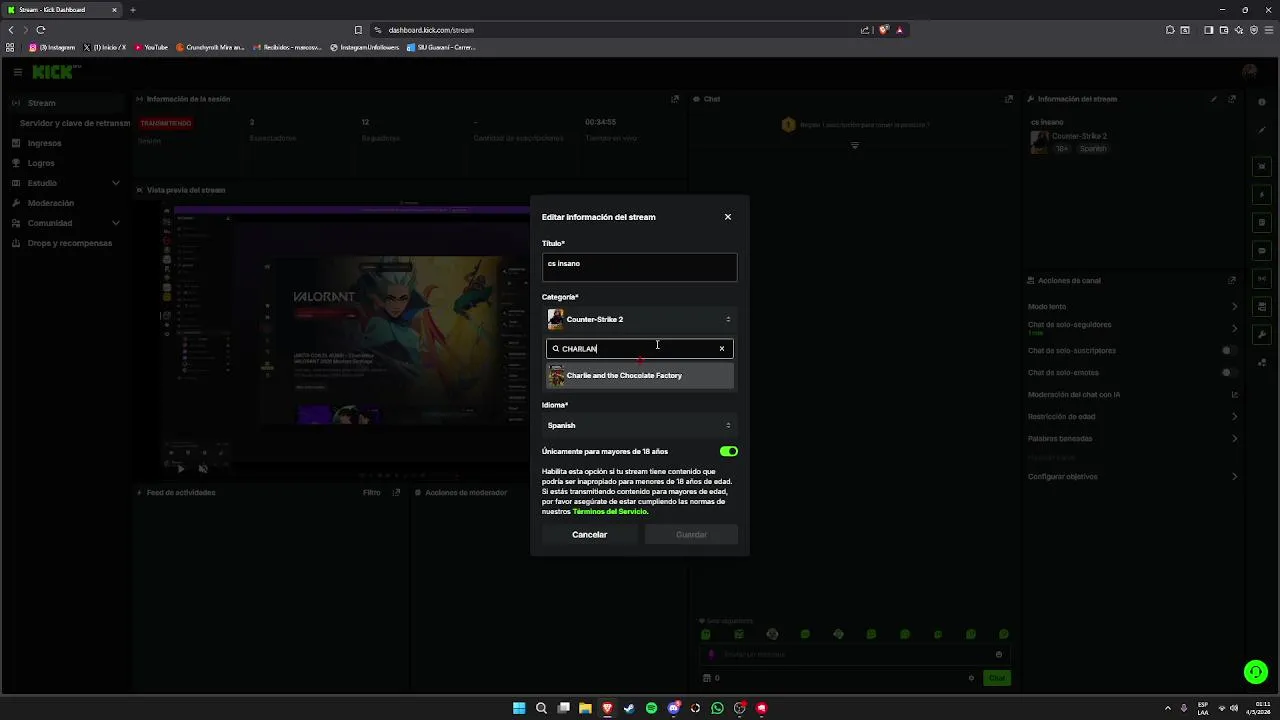
Task: Open Crunchyroll bookmark in bookmarks bar
Action: pyautogui.click(x=210, y=47)
